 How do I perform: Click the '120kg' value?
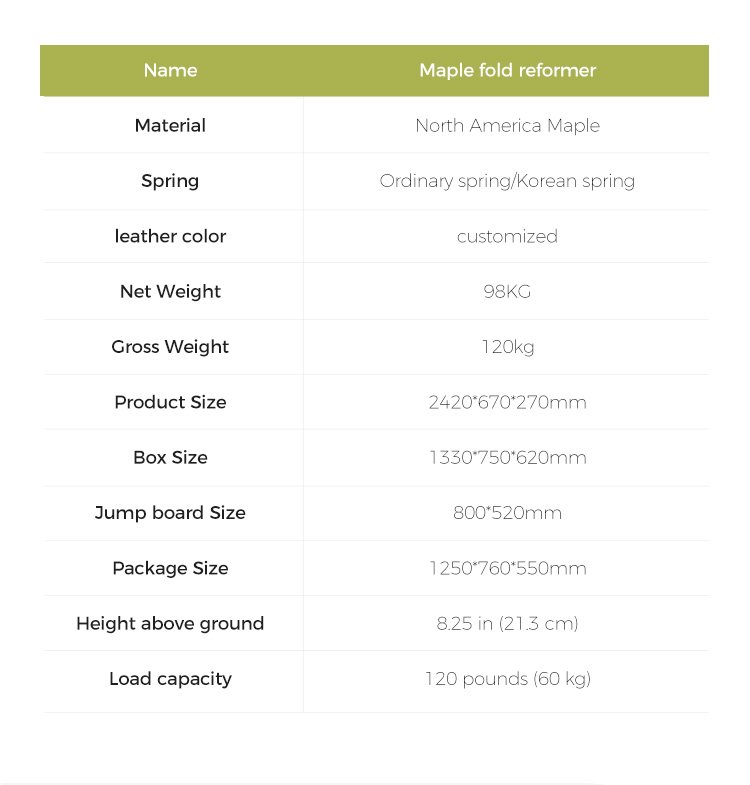[x=507, y=347]
